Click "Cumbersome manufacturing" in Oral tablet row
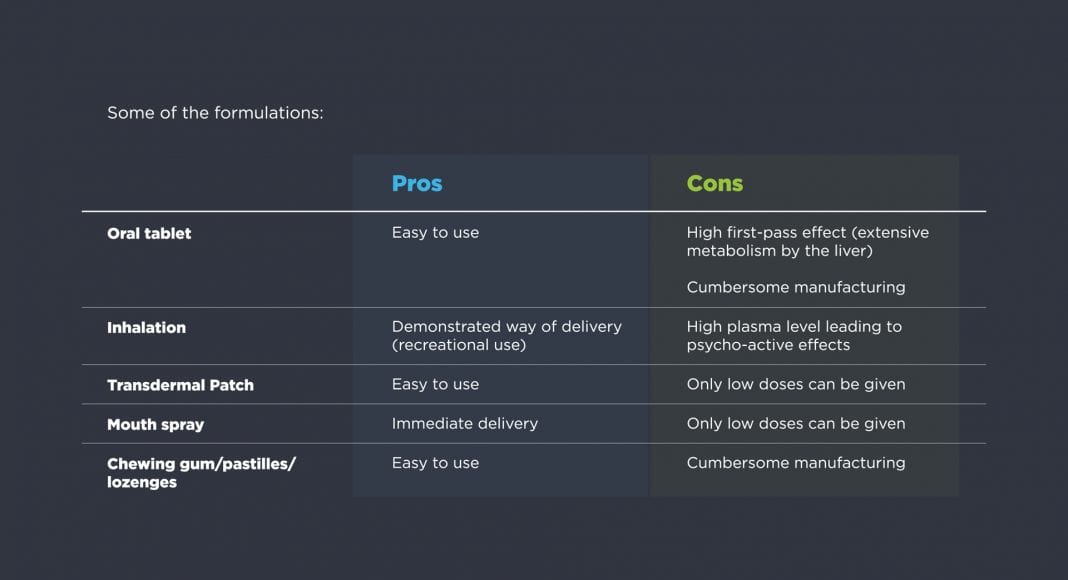Viewport: 1068px width, 580px height. click(x=795, y=287)
